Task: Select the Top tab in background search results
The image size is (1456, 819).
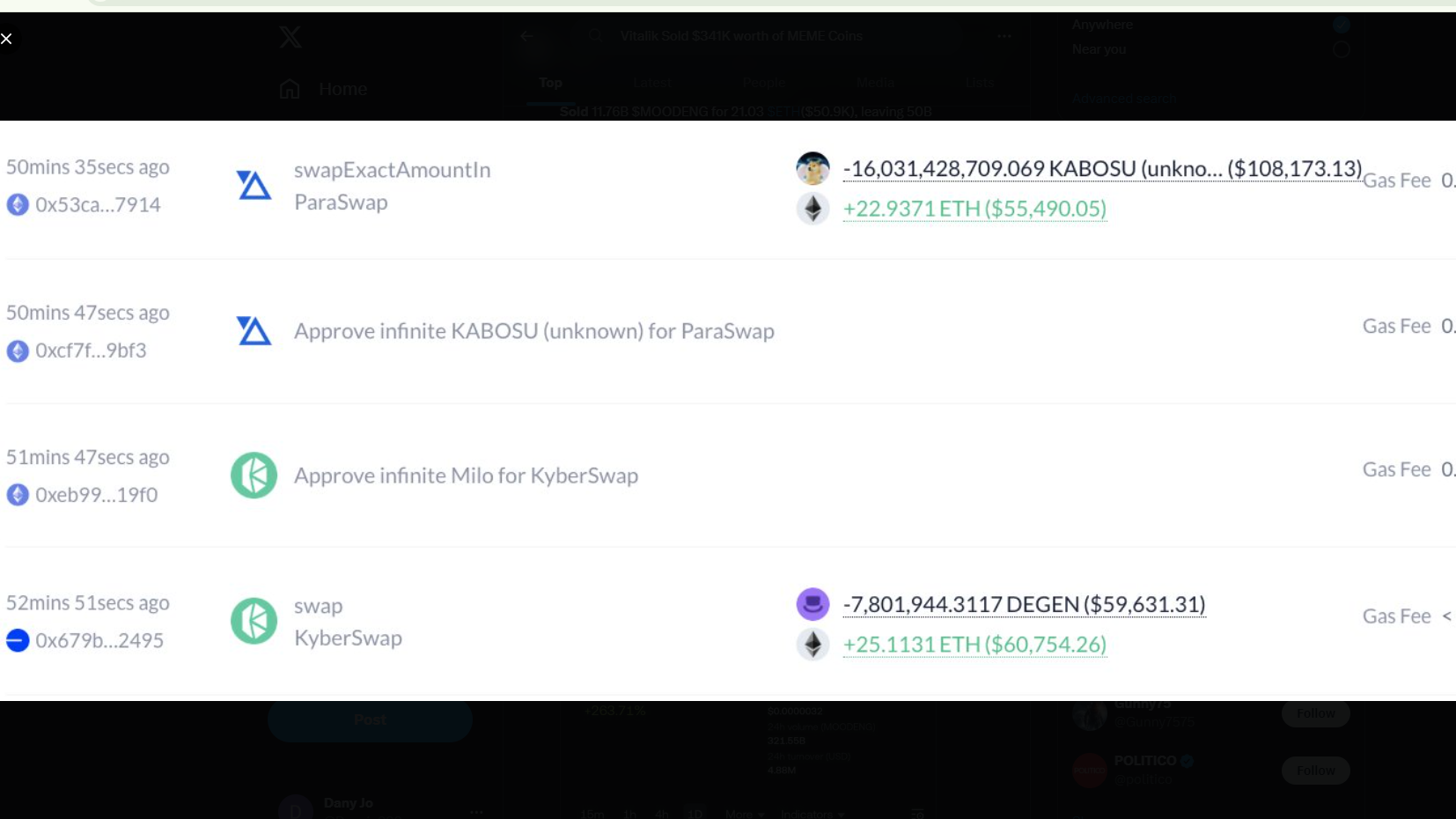Action: [x=551, y=83]
